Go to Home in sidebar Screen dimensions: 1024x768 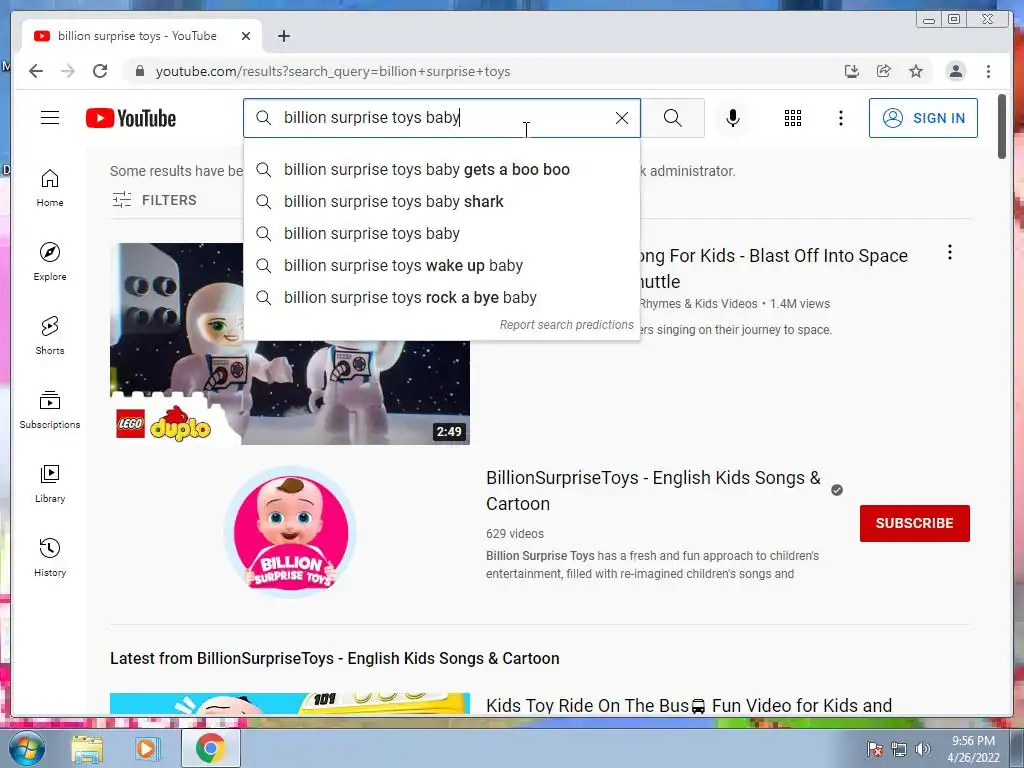50,188
